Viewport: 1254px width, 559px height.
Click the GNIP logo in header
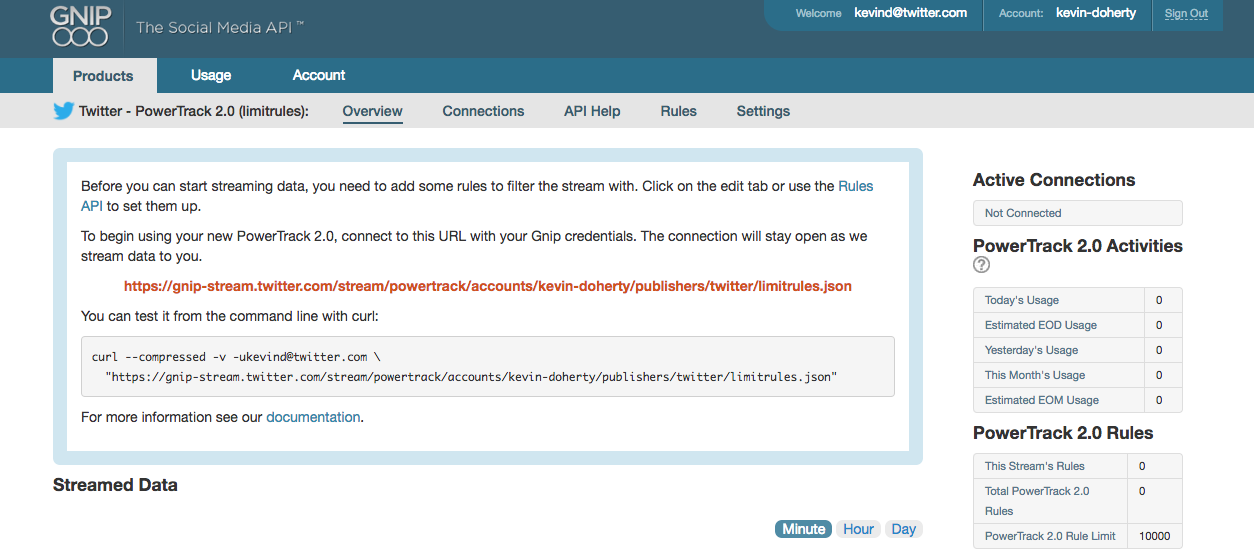click(x=80, y=26)
